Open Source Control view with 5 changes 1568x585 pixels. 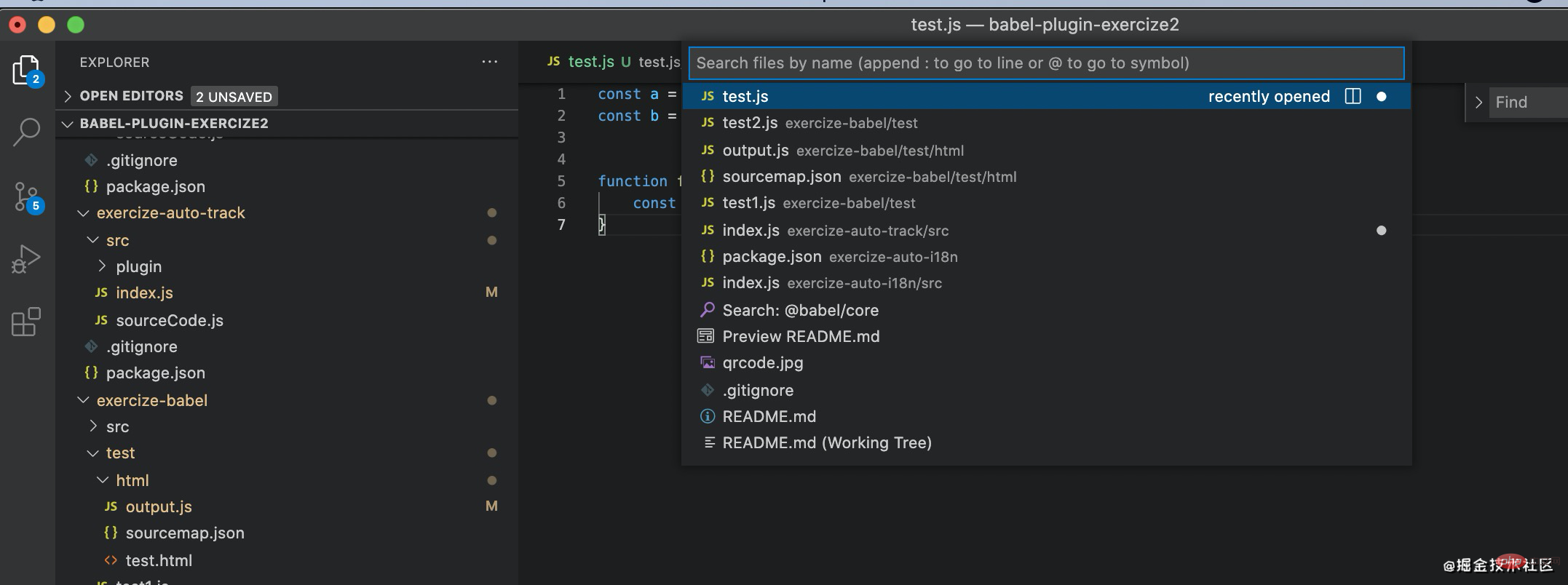[x=27, y=196]
